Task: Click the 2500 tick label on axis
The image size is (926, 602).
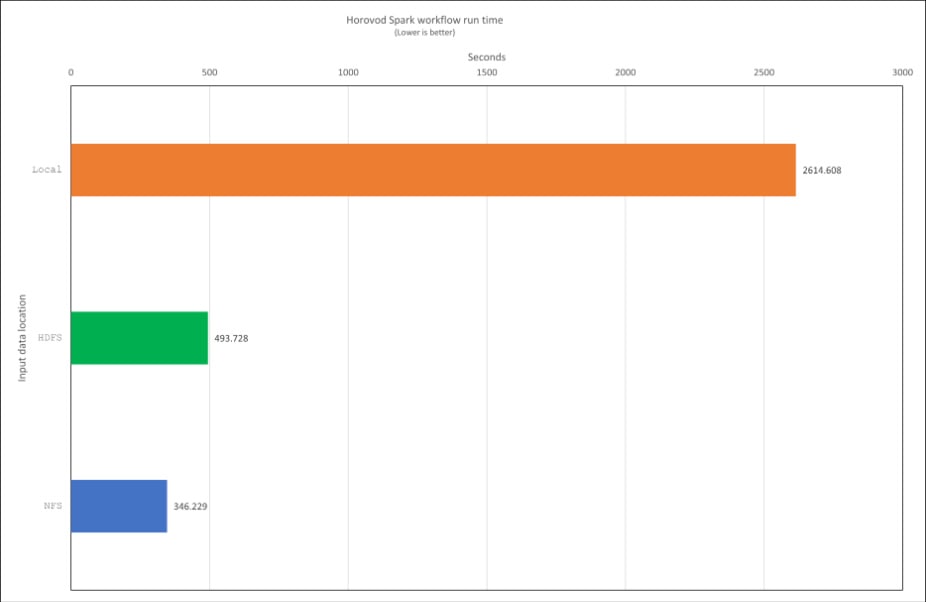Action: [764, 73]
